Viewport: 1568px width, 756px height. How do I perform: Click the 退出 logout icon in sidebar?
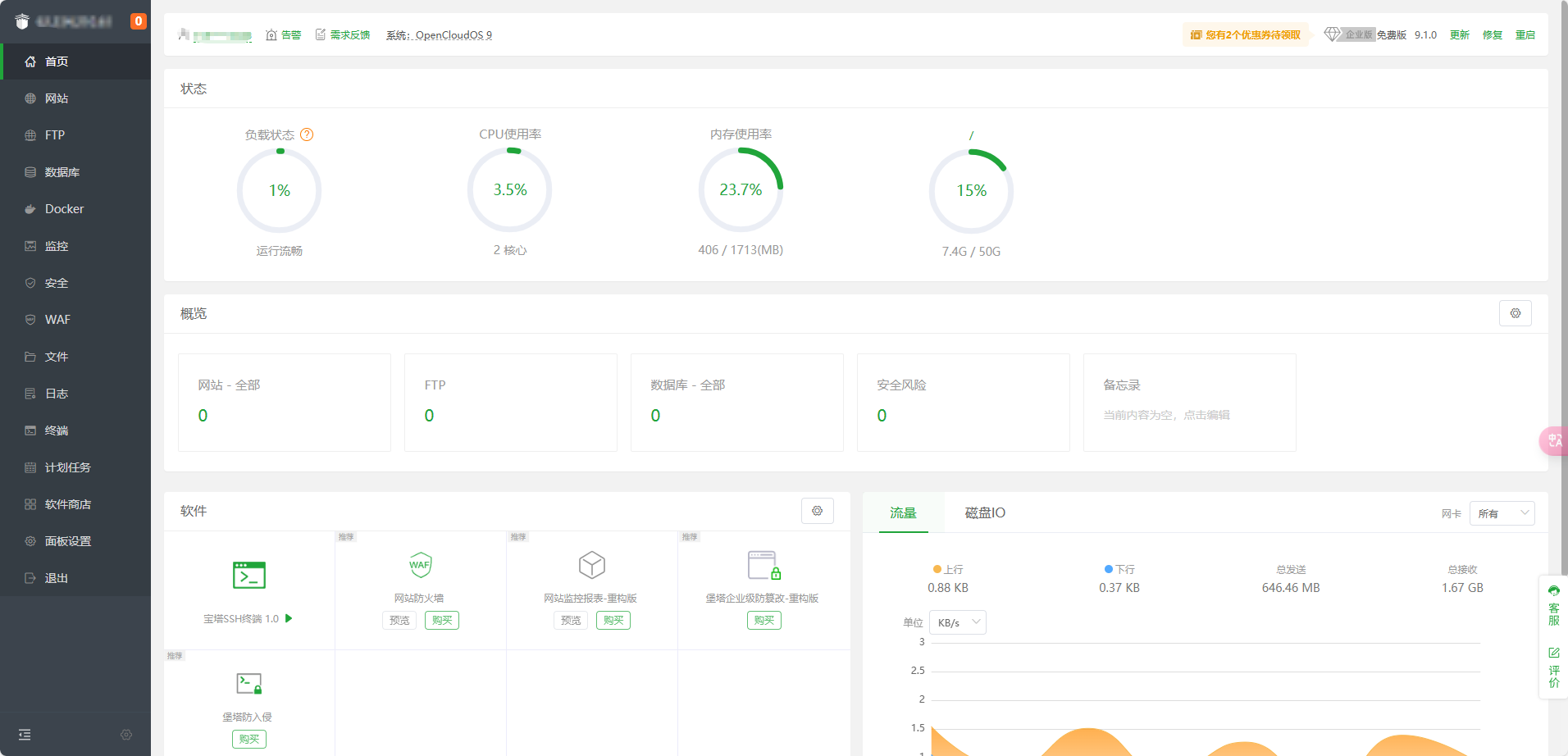tap(30, 578)
